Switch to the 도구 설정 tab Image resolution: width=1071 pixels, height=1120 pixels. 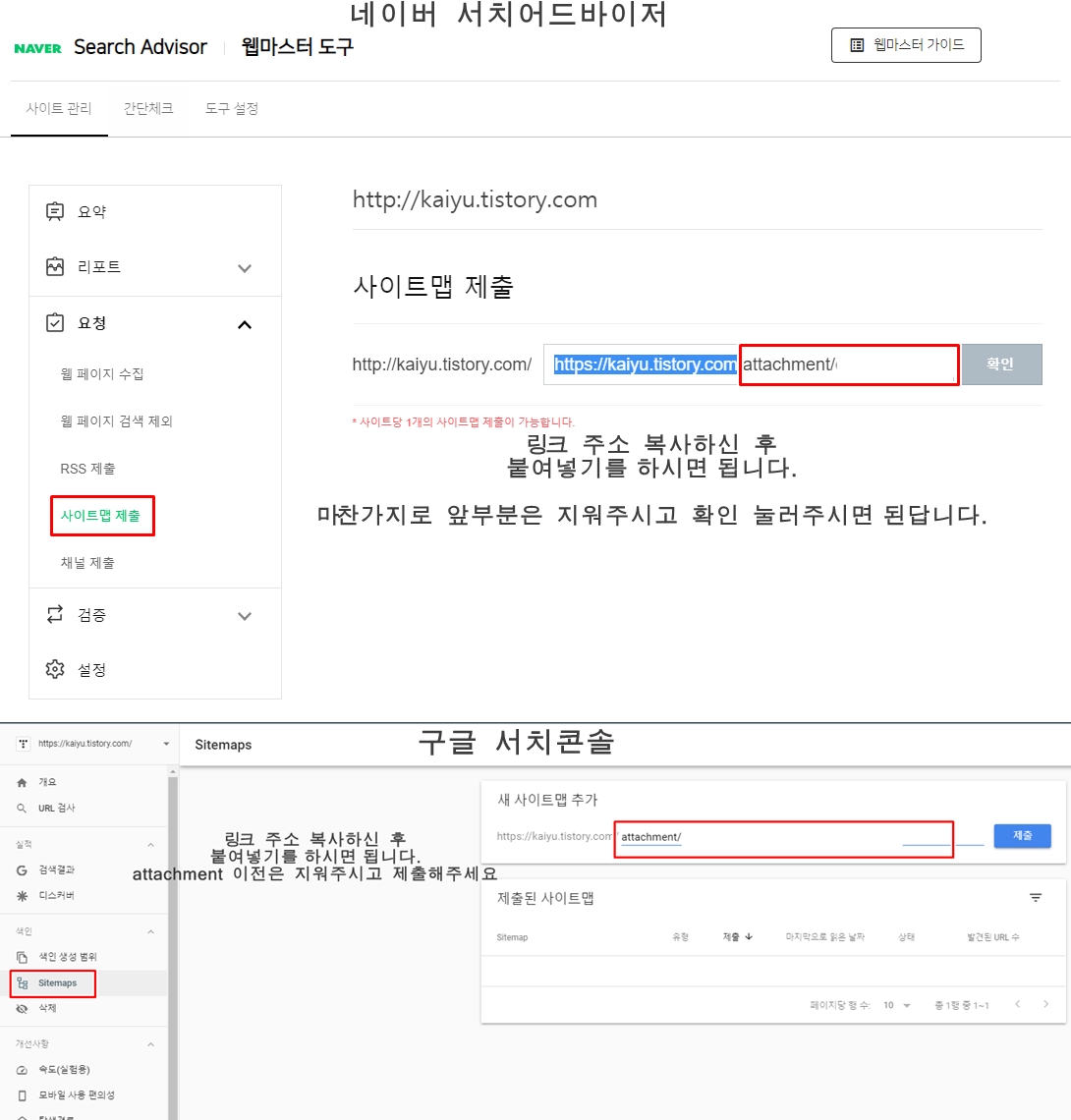232,109
